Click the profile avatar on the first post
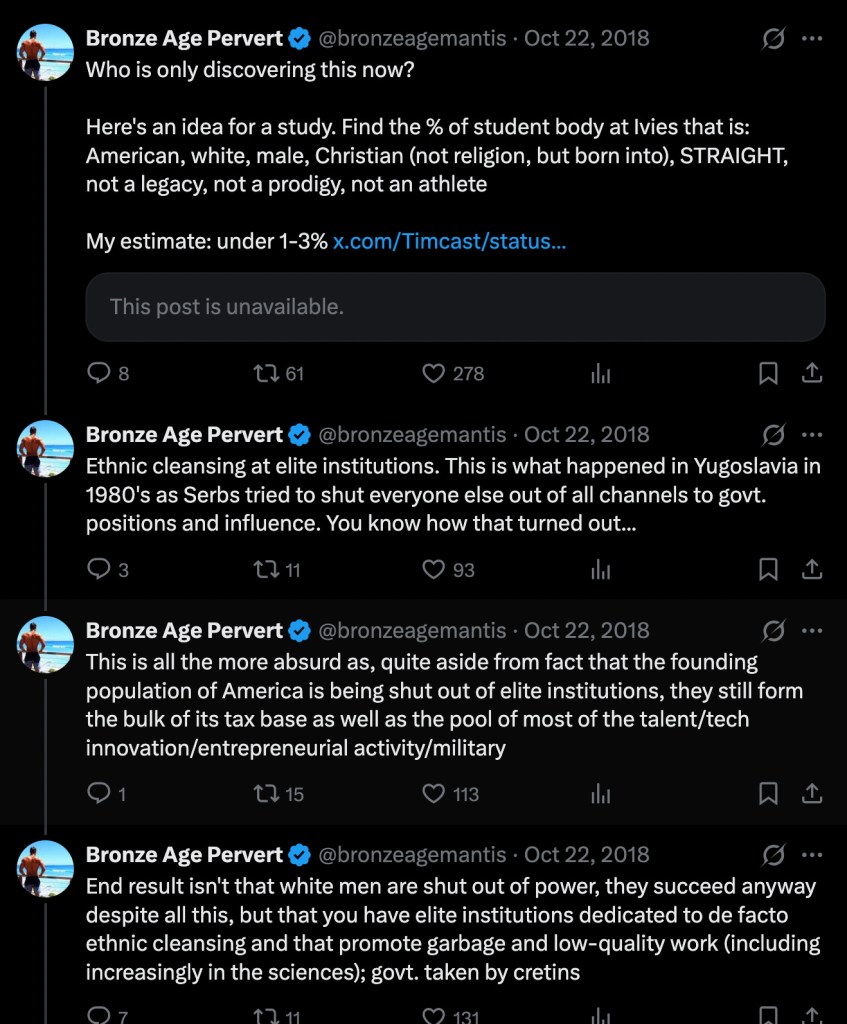 (x=45, y=51)
